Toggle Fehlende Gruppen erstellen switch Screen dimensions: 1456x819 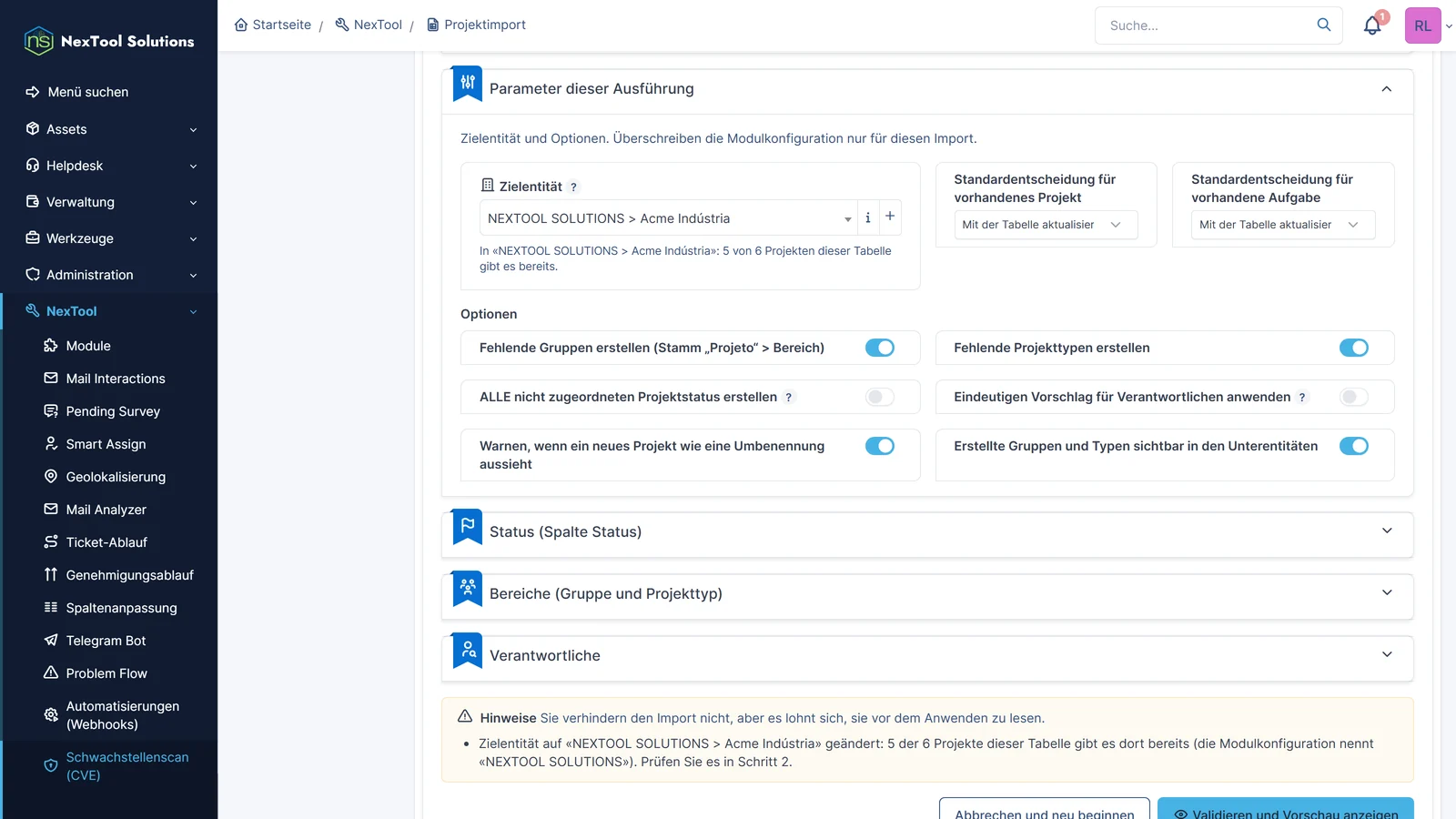pyautogui.click(x=880, y=348)
